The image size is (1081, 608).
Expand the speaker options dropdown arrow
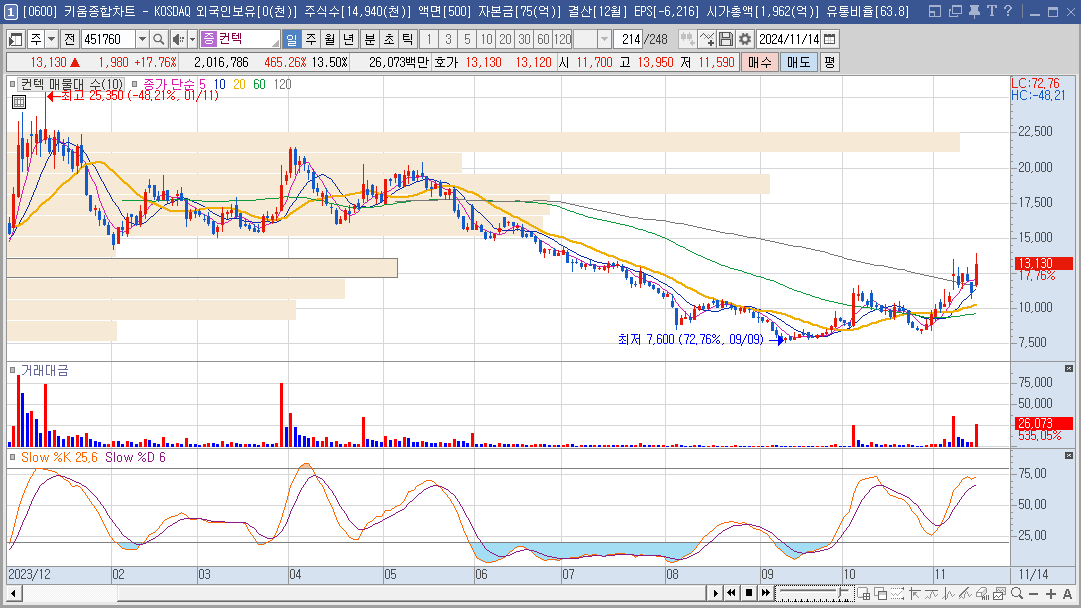(192, 39)
